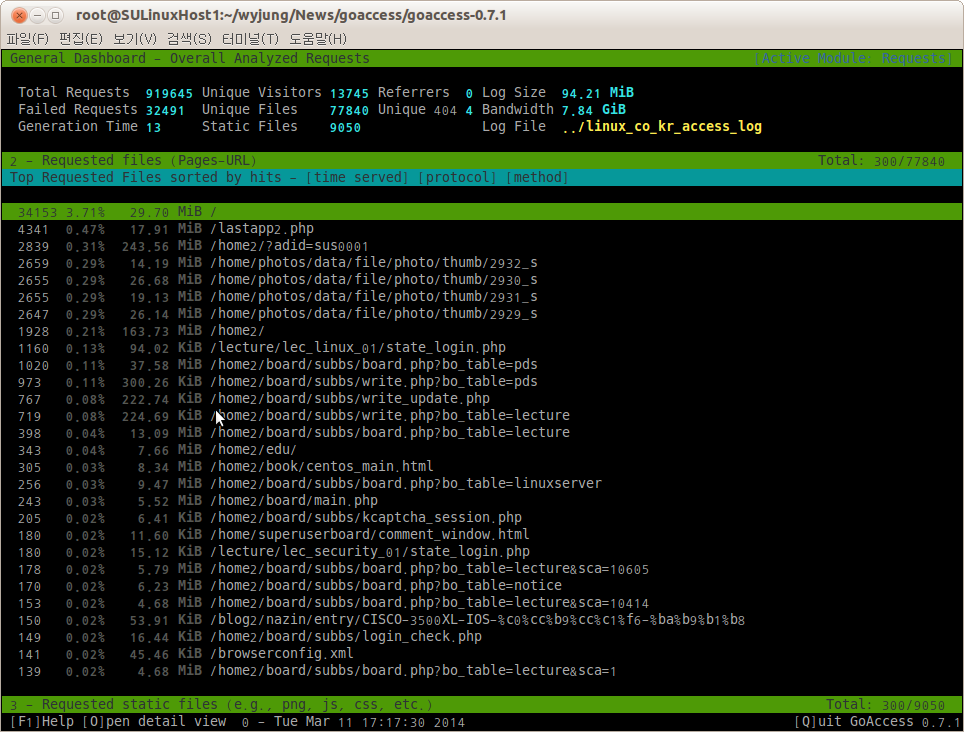Open the 편집(E) menu
Viewport: 964px width, 732px height.
pos(81,39)
